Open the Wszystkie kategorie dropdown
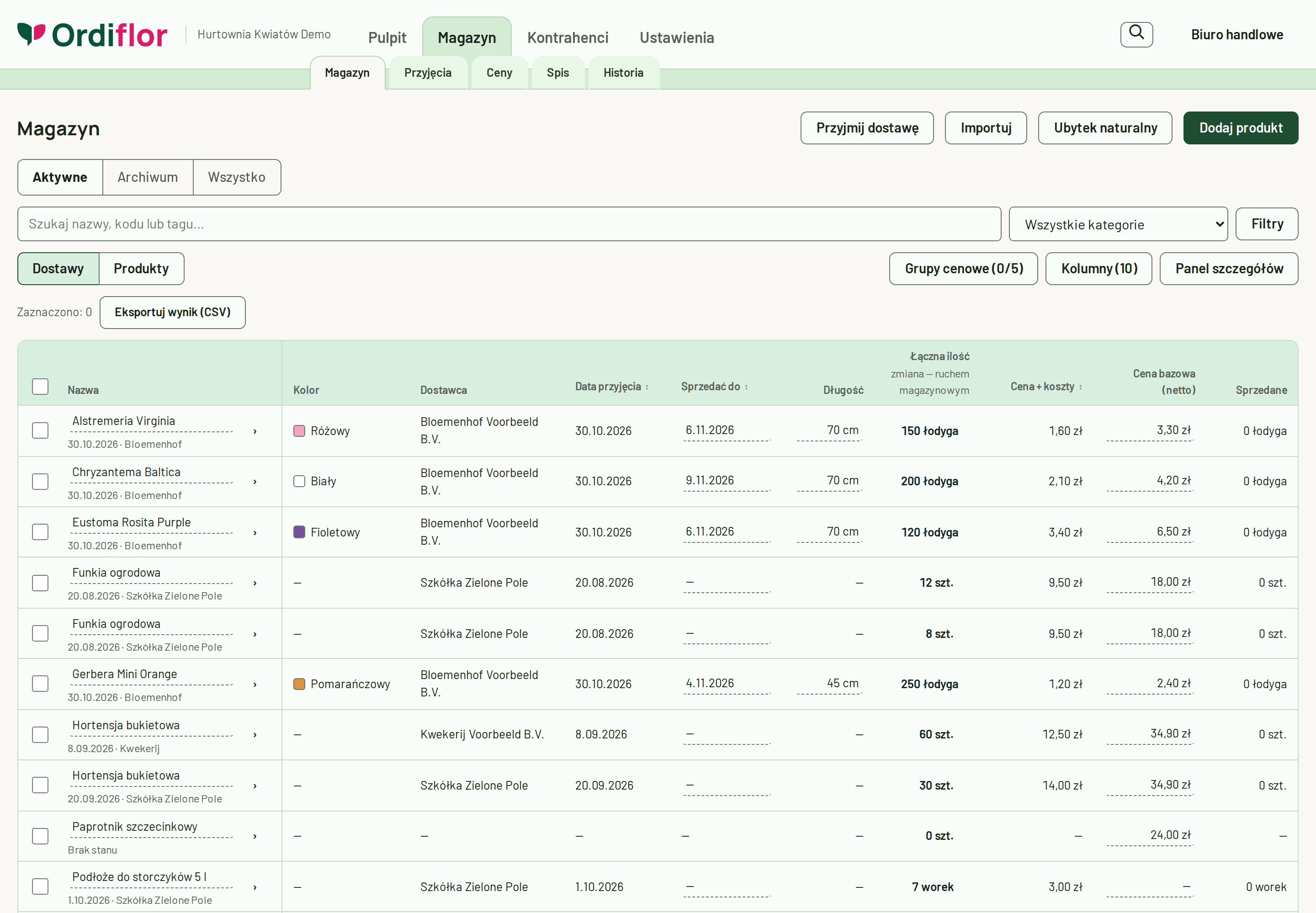 pos(1118,224)
